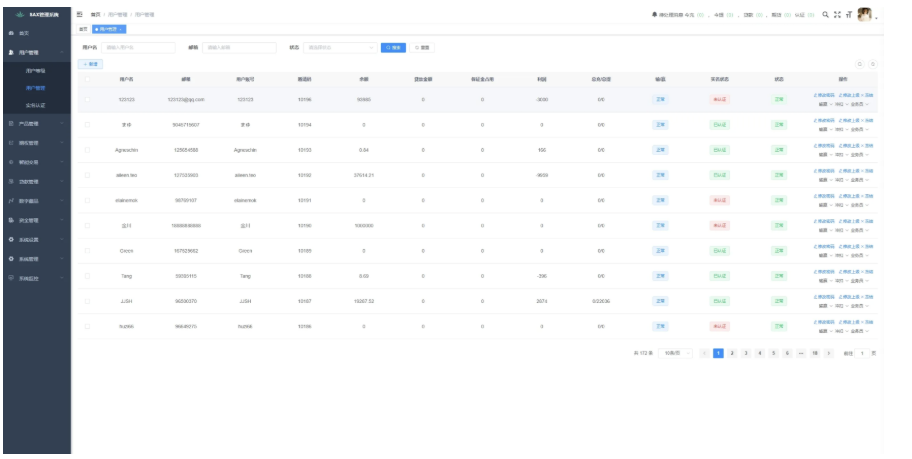This screenshot has height=459, width=912.
Task: Click the 新增 add button above the table
Action: (x=91, y=64)
